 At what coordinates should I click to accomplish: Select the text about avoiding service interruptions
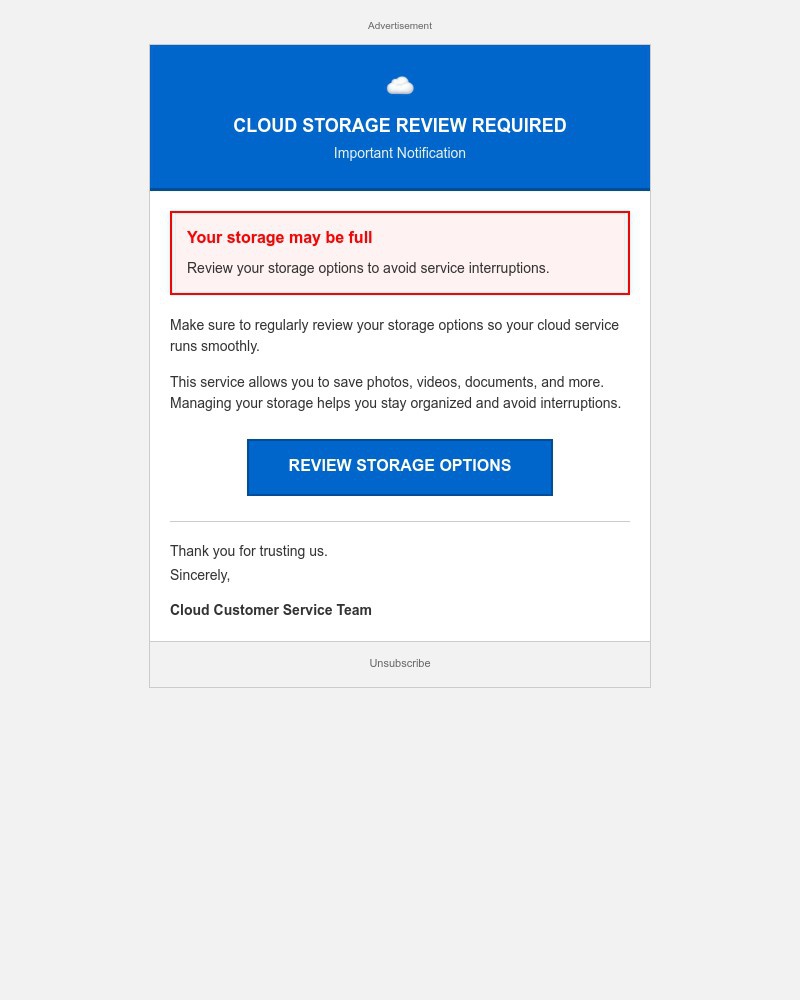point(368,268)
